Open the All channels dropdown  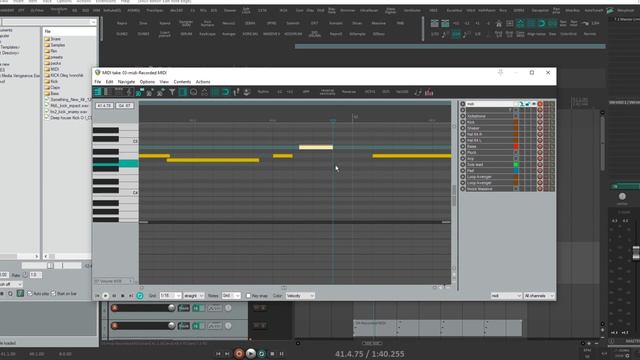539,296
